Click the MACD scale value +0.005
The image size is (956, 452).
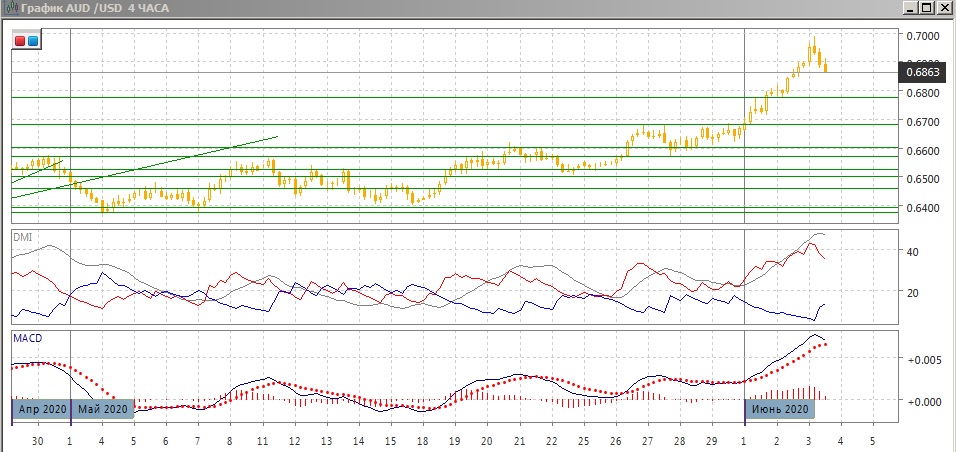click(922, 359)
